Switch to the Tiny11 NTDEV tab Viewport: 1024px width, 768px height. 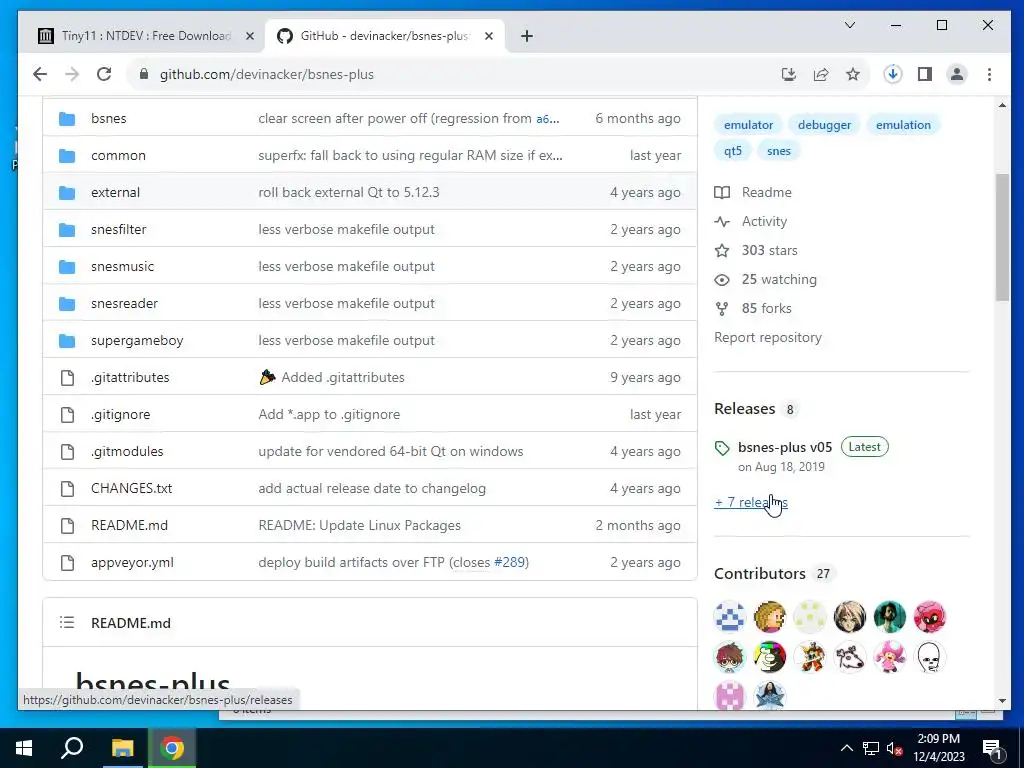(145, 36)
